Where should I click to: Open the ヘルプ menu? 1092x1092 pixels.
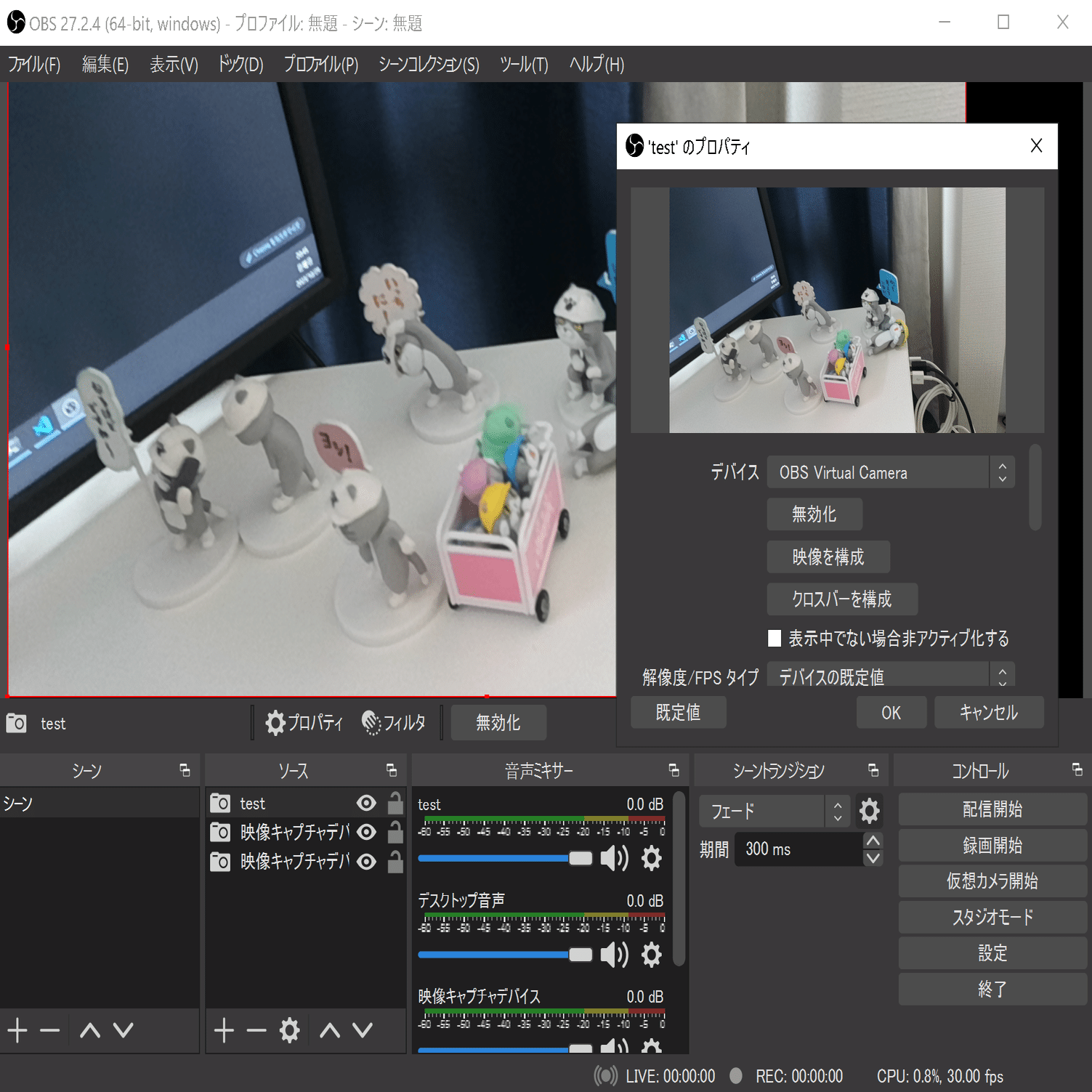coord(596,65)
